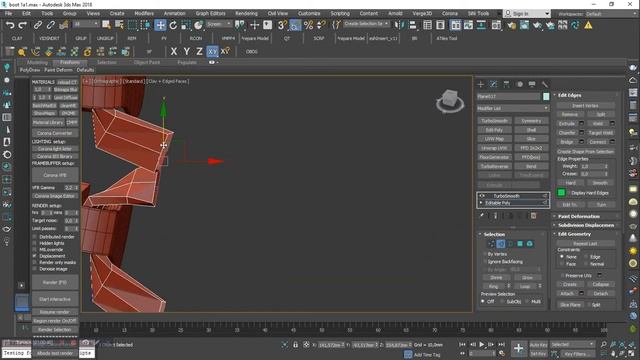Select the Face constraint radio
This screenshot has height=360, width=640.
point(562,264)
